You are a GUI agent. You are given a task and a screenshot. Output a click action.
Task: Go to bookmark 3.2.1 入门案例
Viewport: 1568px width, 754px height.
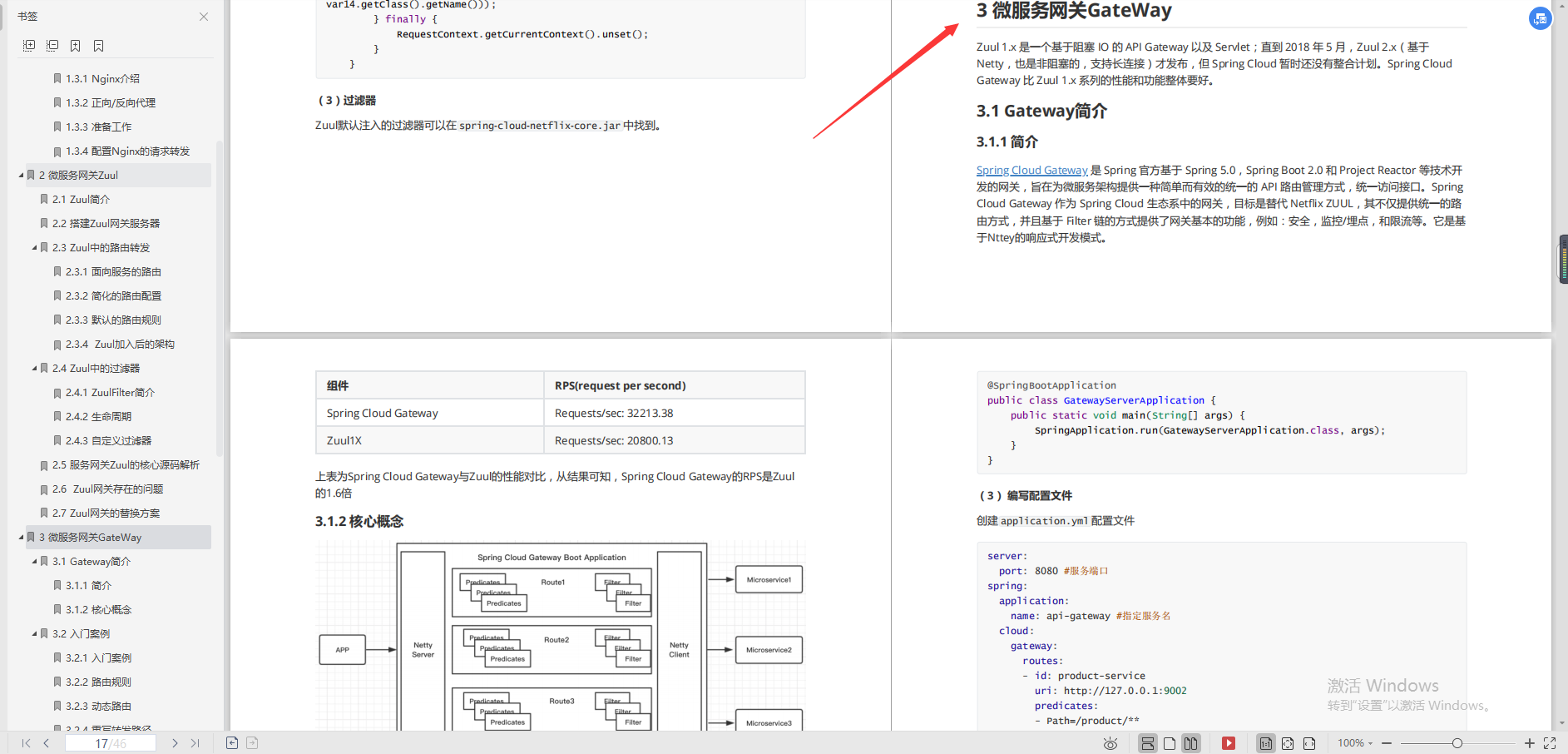[x=98, y=657]
